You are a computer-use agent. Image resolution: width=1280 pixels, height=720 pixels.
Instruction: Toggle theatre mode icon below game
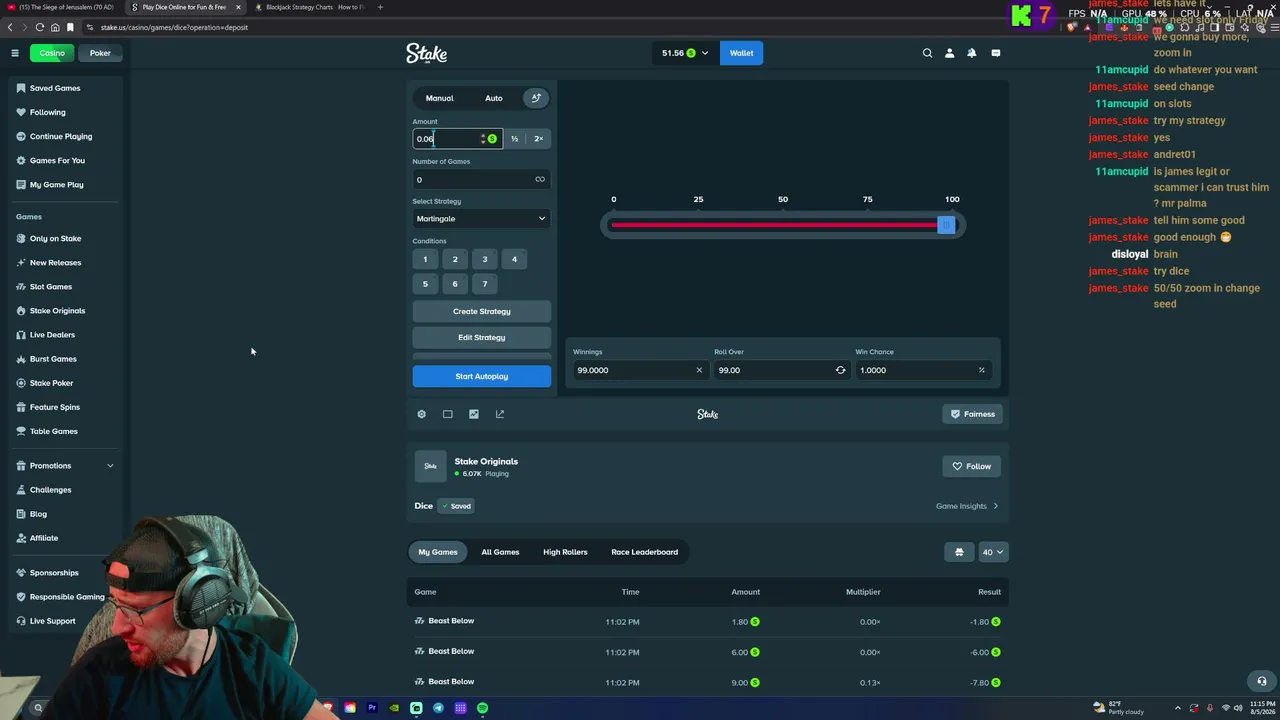click(x=447, y=414)
